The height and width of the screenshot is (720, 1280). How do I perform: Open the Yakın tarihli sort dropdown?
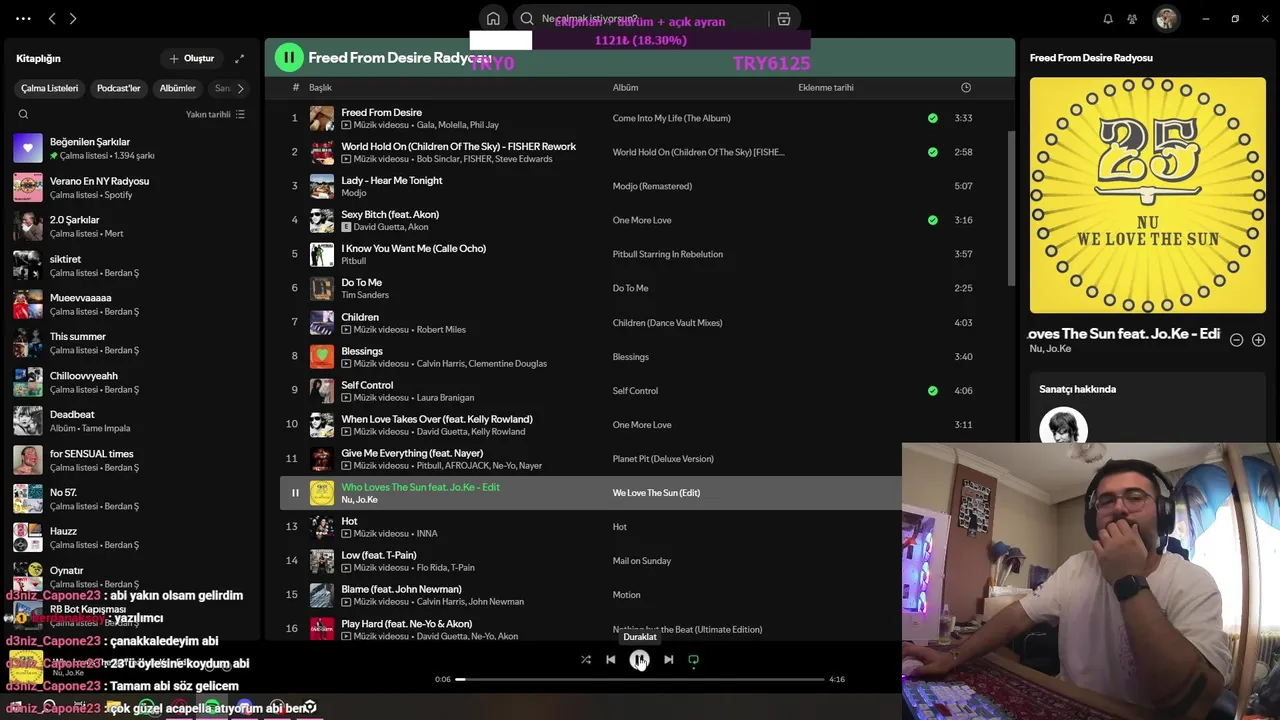tap(215, 114)
